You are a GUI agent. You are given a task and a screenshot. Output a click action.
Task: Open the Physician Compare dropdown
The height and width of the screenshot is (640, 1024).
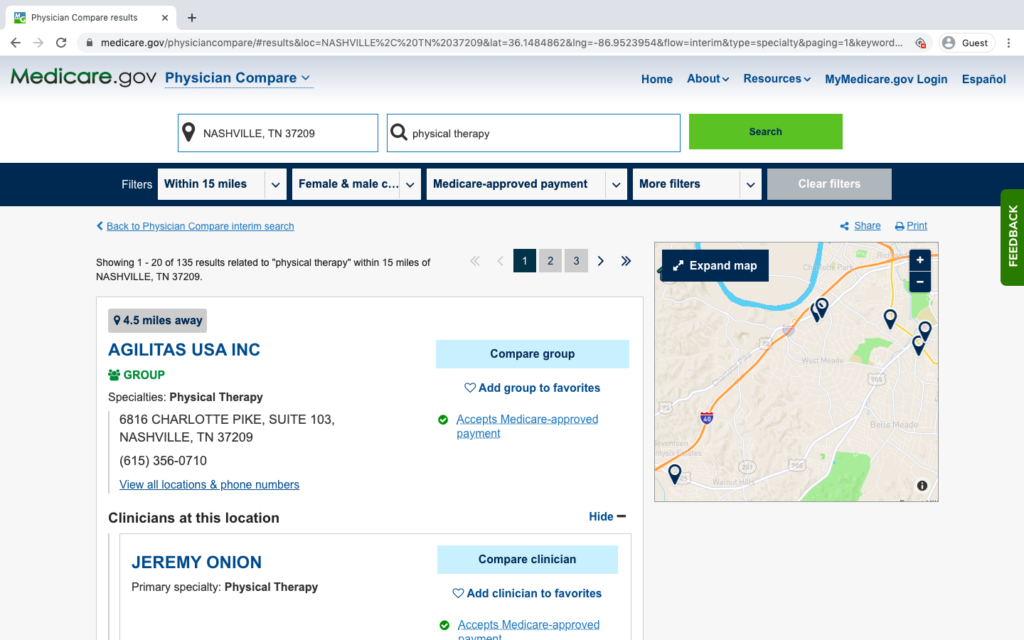[x=238, y=78]
